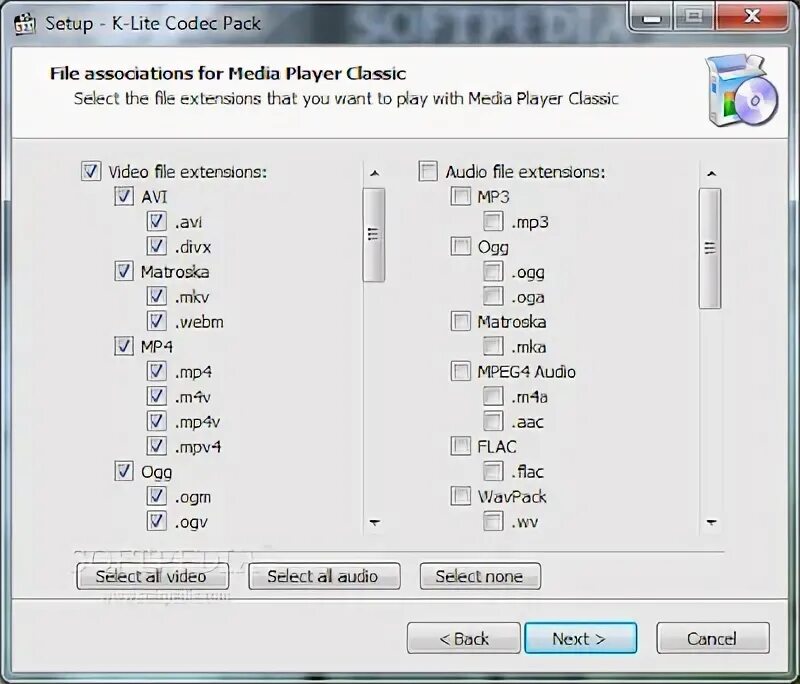Click the audio list scroll up arrow

pyautogui.click(x=711, y=174)
